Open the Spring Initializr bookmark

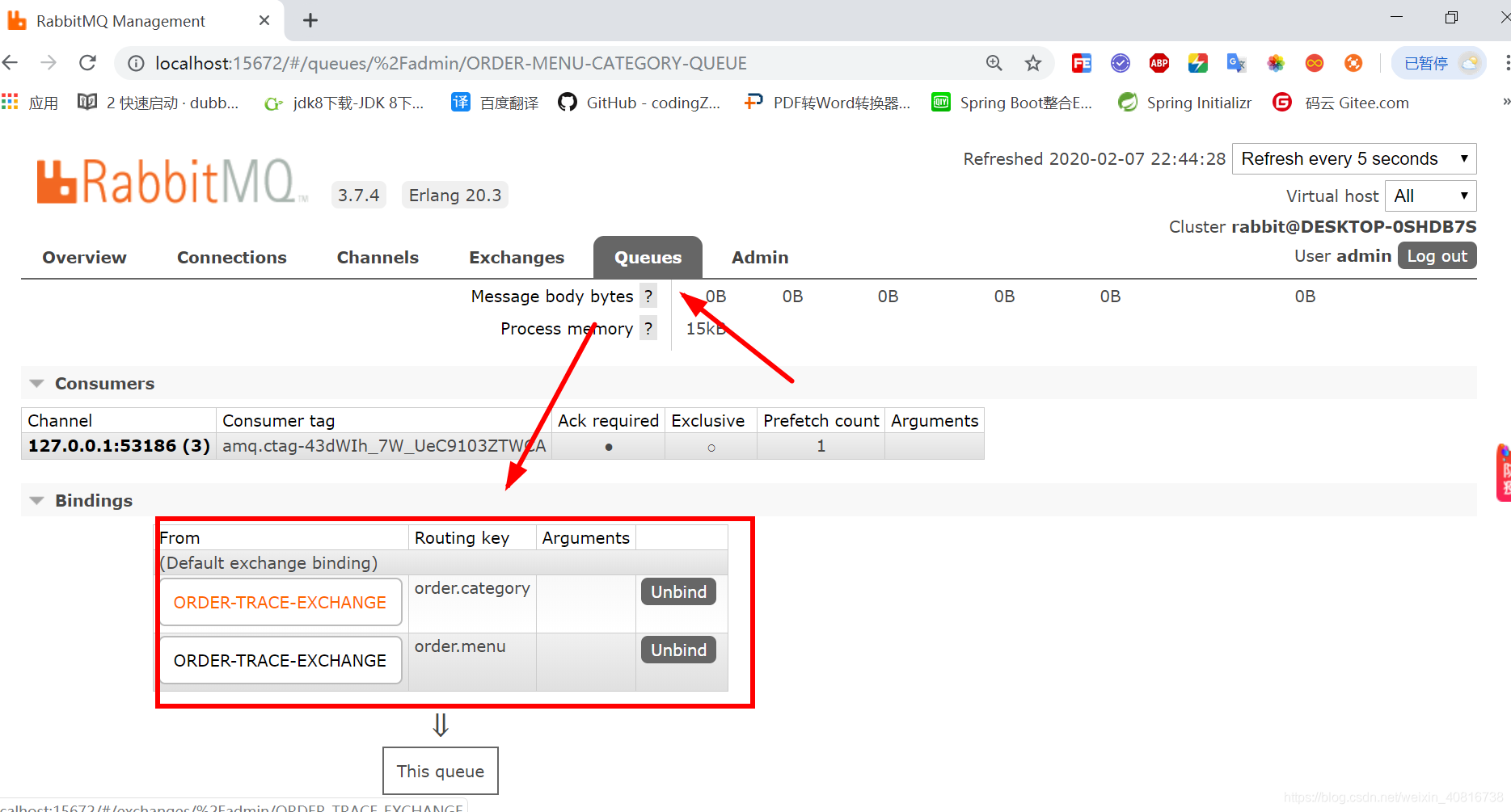point(1184,103)
